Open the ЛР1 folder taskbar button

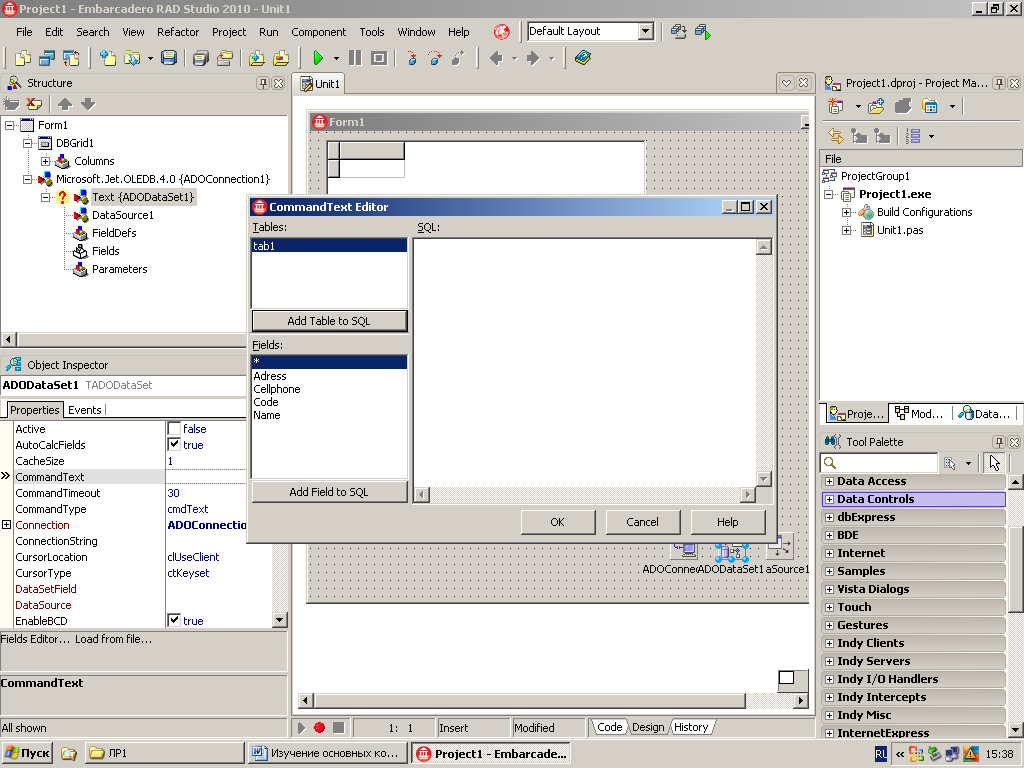pyautogui.click(x=165, y=753)
